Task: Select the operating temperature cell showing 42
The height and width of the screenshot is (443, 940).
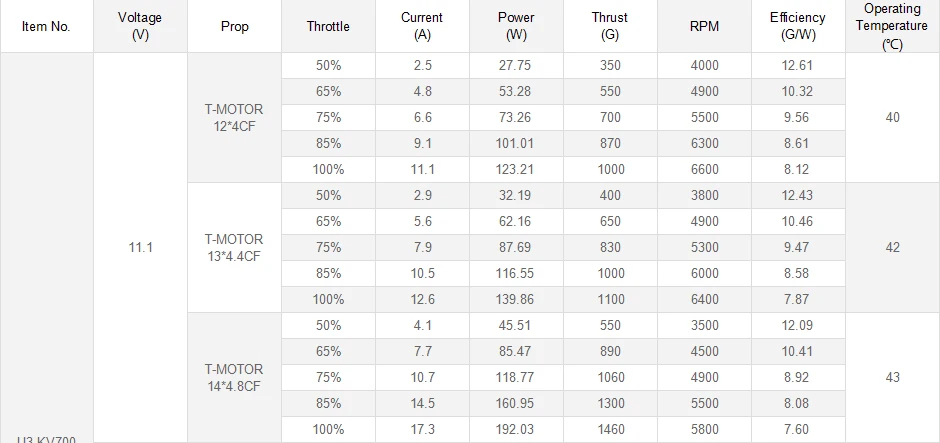Action: click(x=892, y=247)
